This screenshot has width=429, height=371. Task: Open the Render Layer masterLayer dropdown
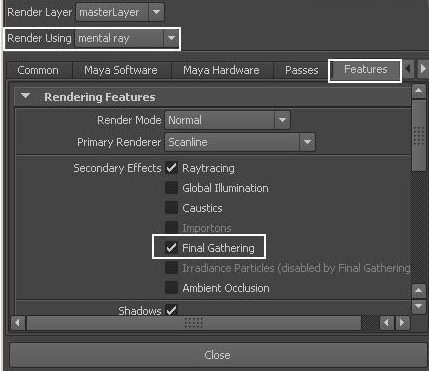click(120, 12)
